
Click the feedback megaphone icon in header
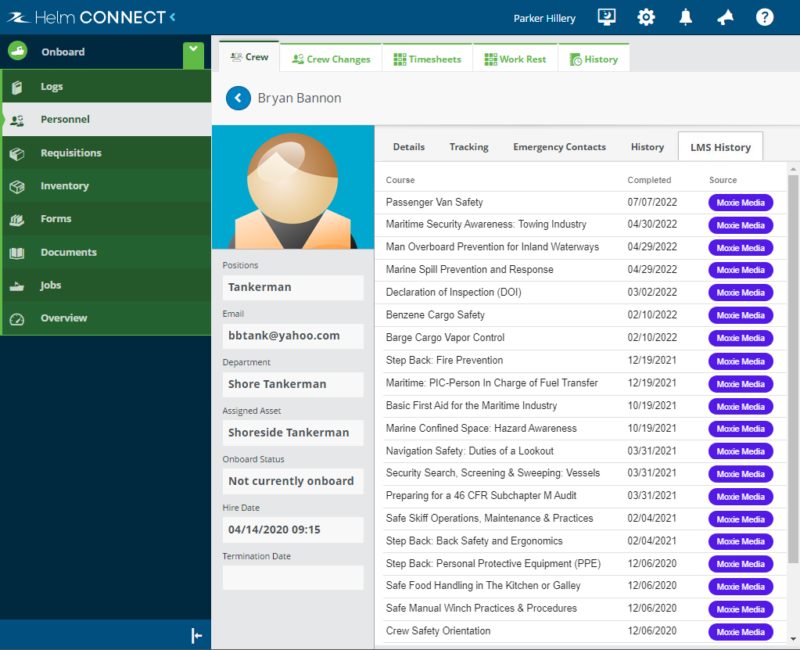[x=726, y=17]
